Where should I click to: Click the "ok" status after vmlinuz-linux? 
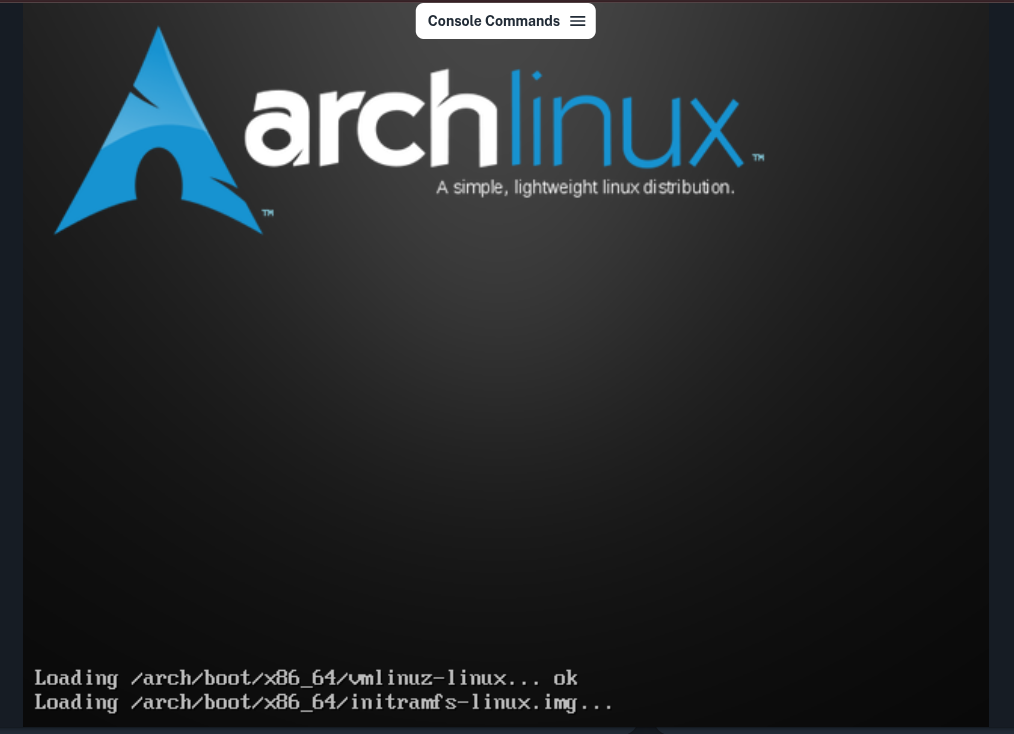click(x=565, y=678)
